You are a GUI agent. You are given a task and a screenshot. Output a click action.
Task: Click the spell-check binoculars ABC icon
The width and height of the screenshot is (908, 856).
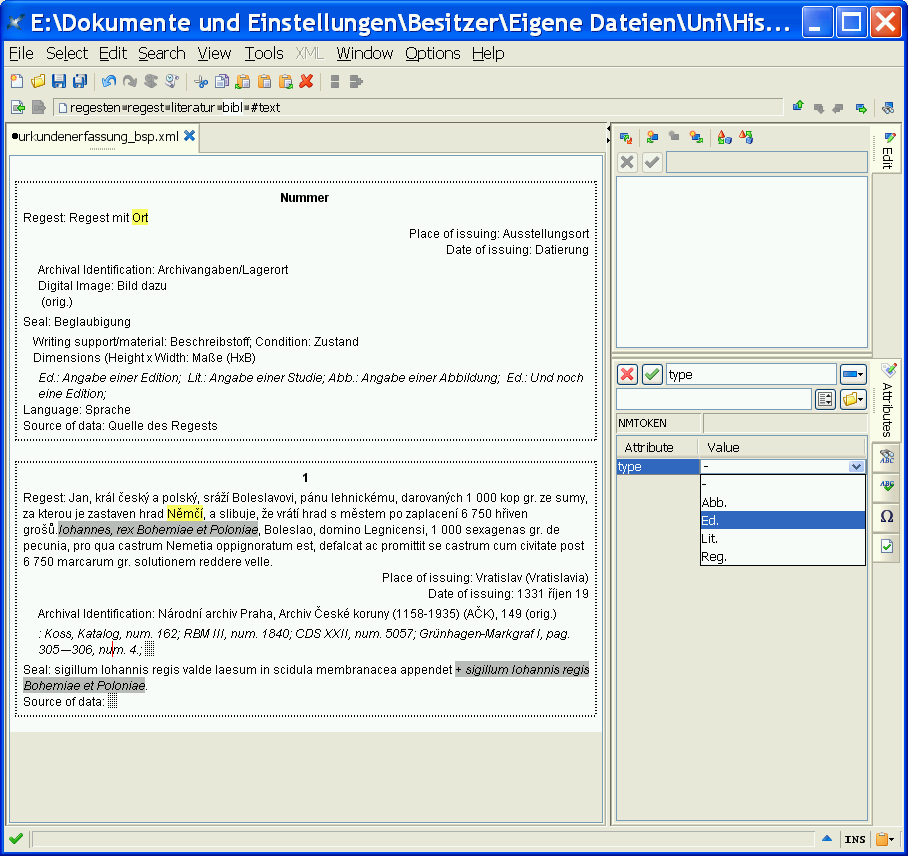pos(887,456)
